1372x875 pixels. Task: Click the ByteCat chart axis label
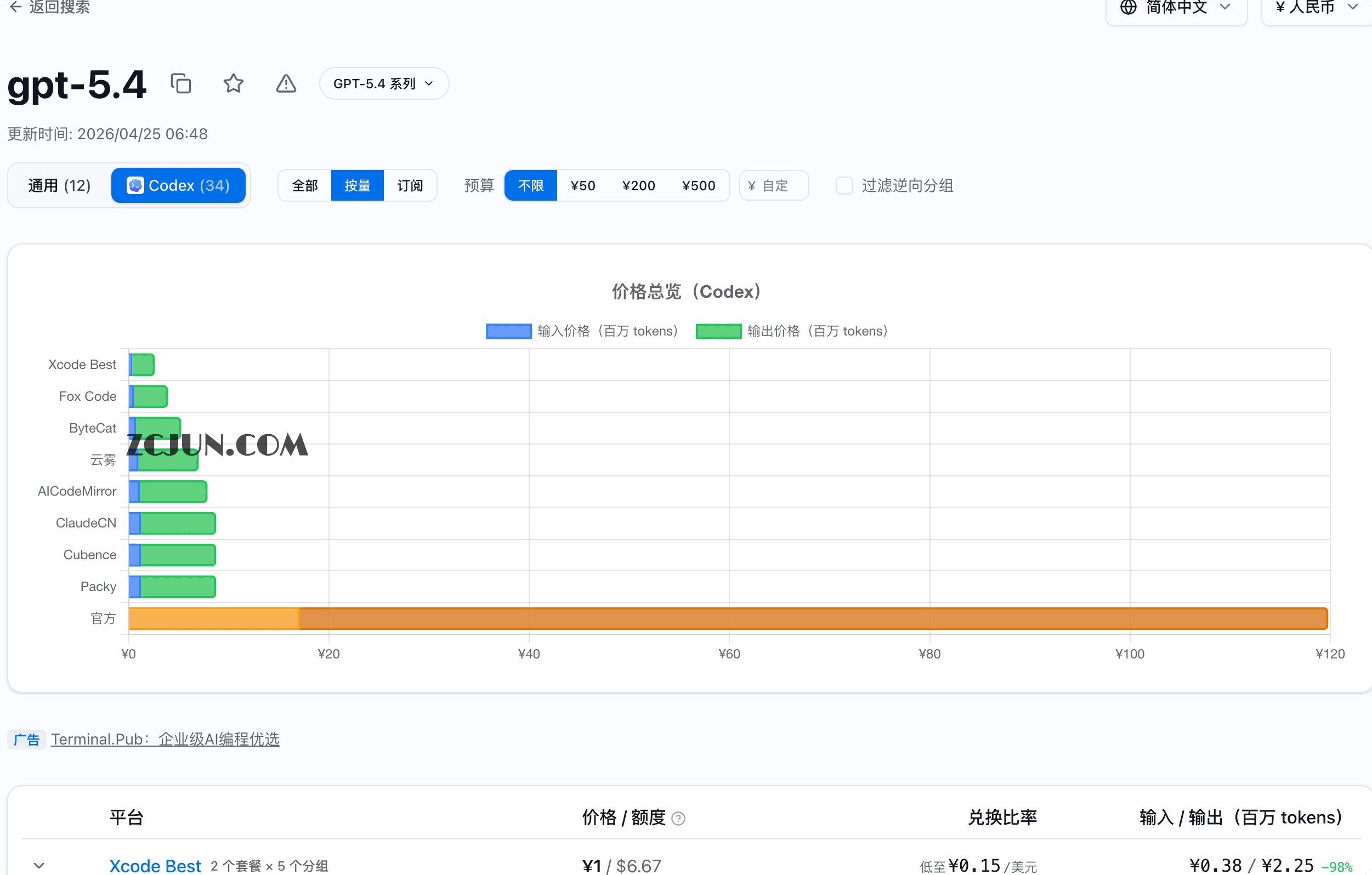click(92, 428)
